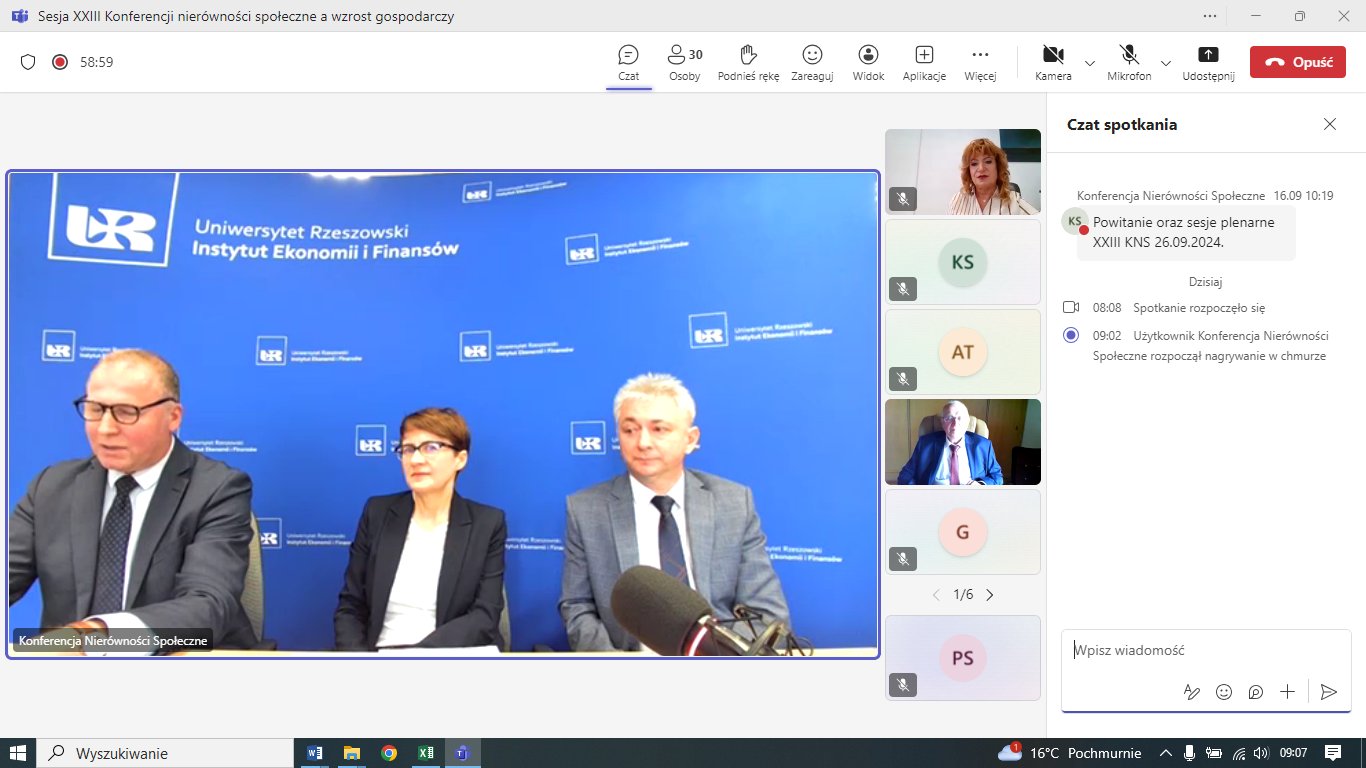The height and width of the screenshot is (768, 1366).
Task: Expand camera options dropdown arrow
Action: (x=1090, y=62)
